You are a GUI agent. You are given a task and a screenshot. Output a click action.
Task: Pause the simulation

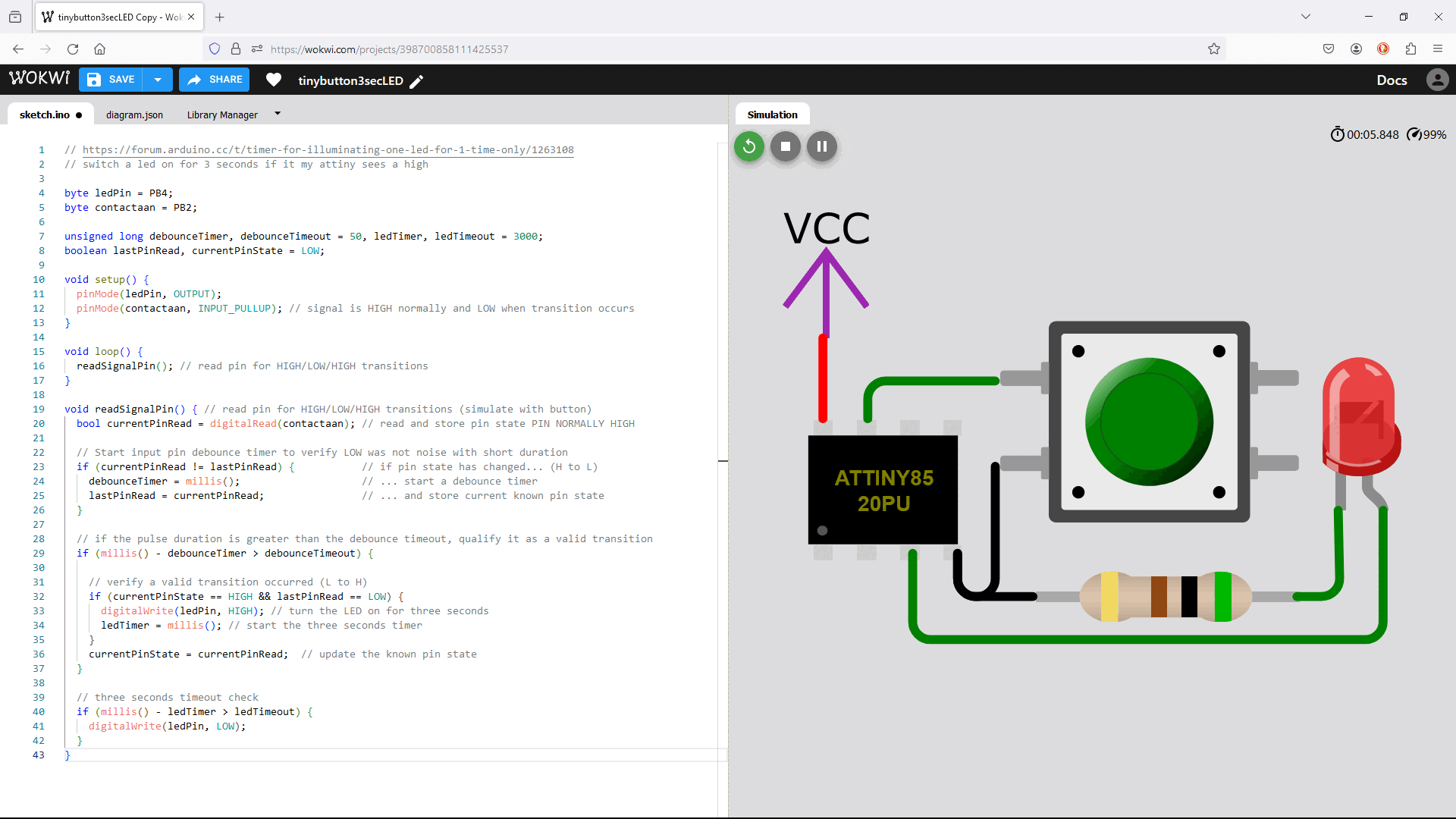(x=821, y=146)
